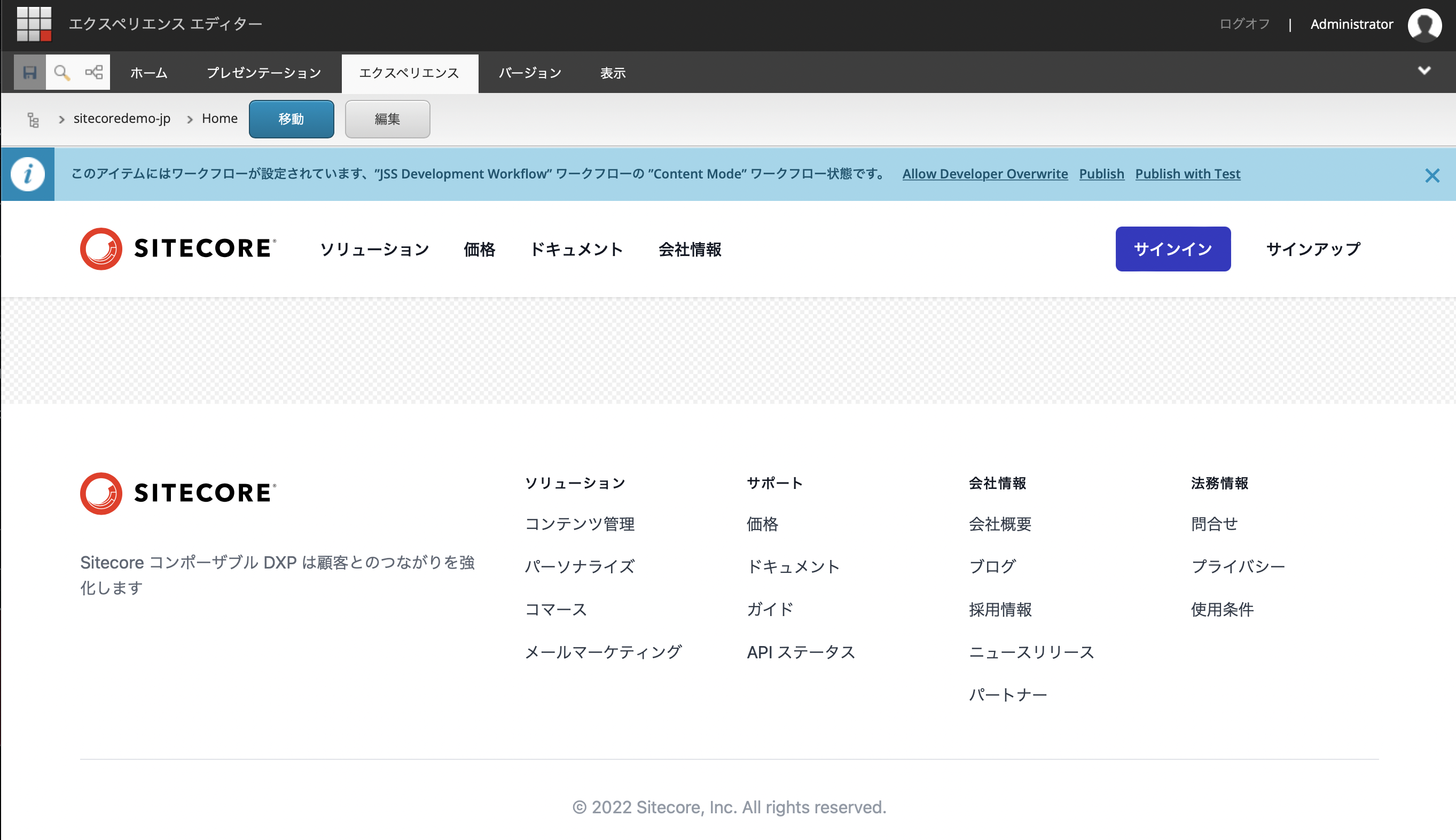Click the サインイン button
This screenshot has height=840, width=1456.
pos(1173,248)
